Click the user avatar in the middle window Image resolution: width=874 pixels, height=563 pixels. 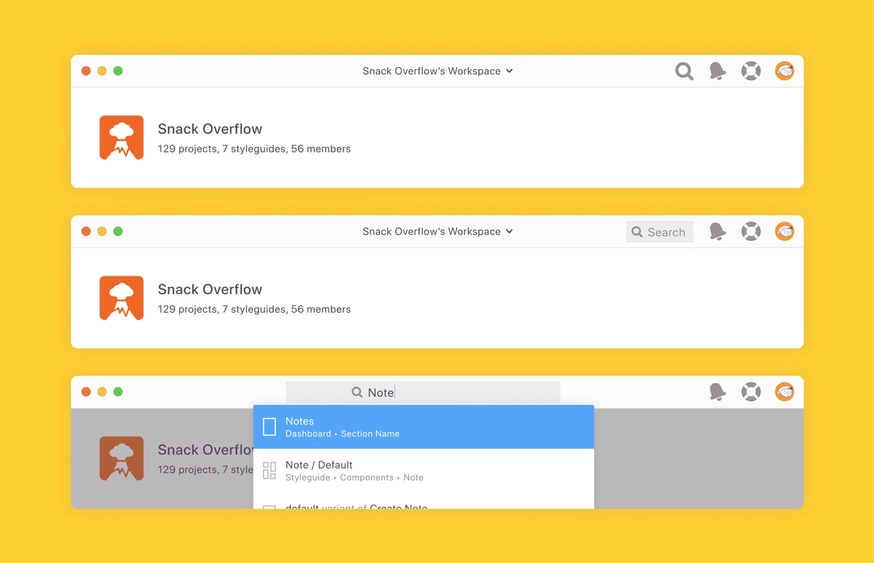pyautogui.click(x=784, y=231)
